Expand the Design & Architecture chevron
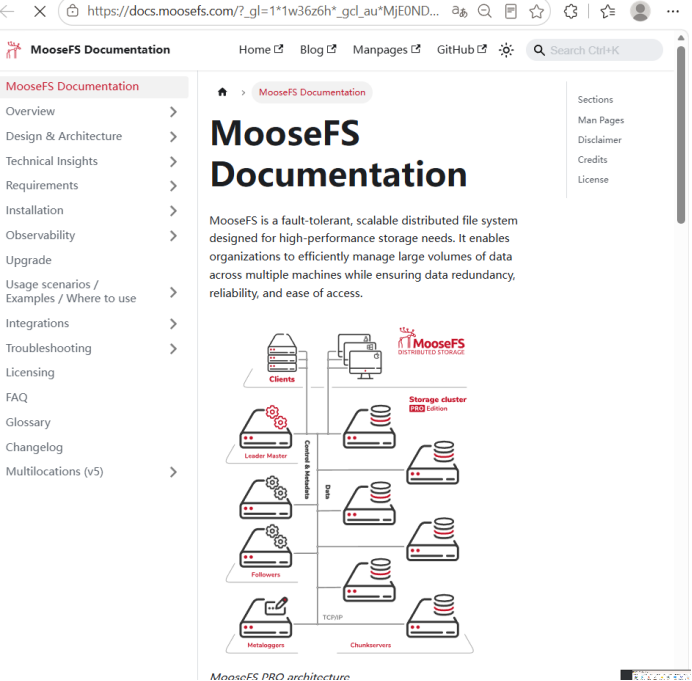 click(173, 137)
